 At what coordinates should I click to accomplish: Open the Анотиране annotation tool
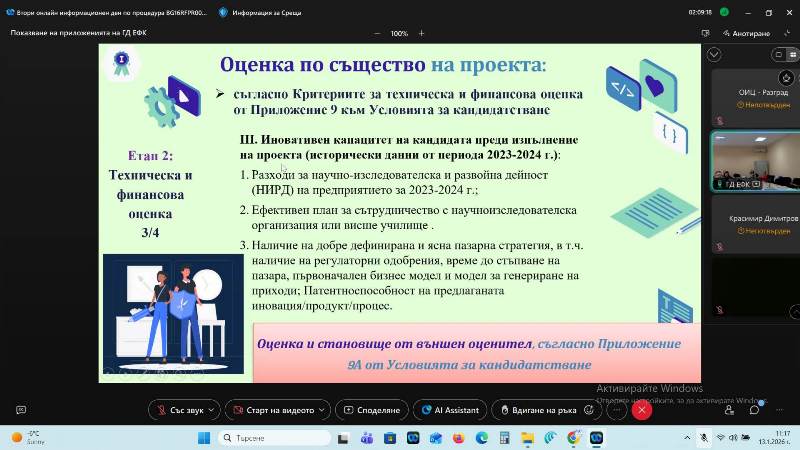point(745,33)
